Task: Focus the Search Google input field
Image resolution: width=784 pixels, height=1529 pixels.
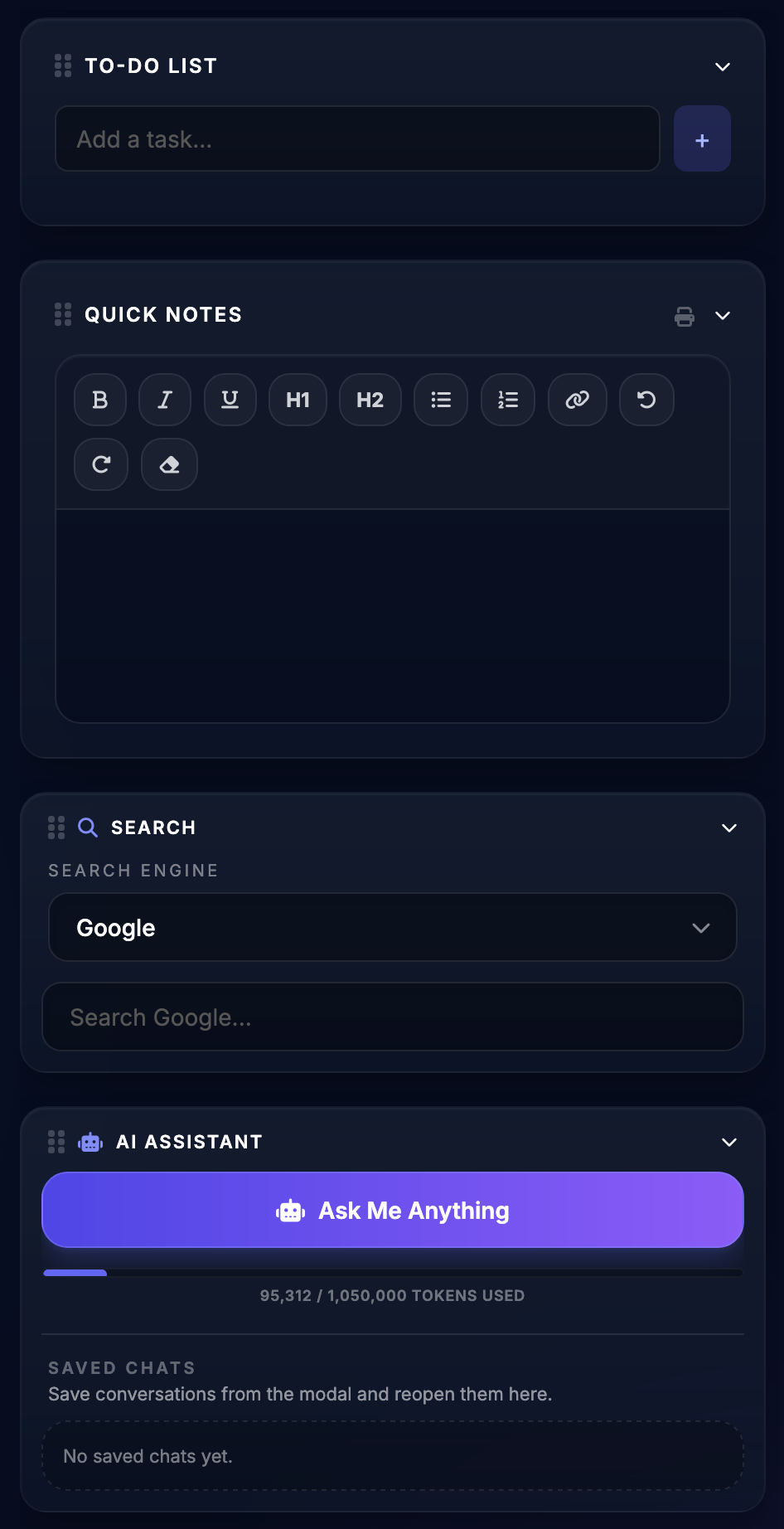Action: [x=392, y=1017]
